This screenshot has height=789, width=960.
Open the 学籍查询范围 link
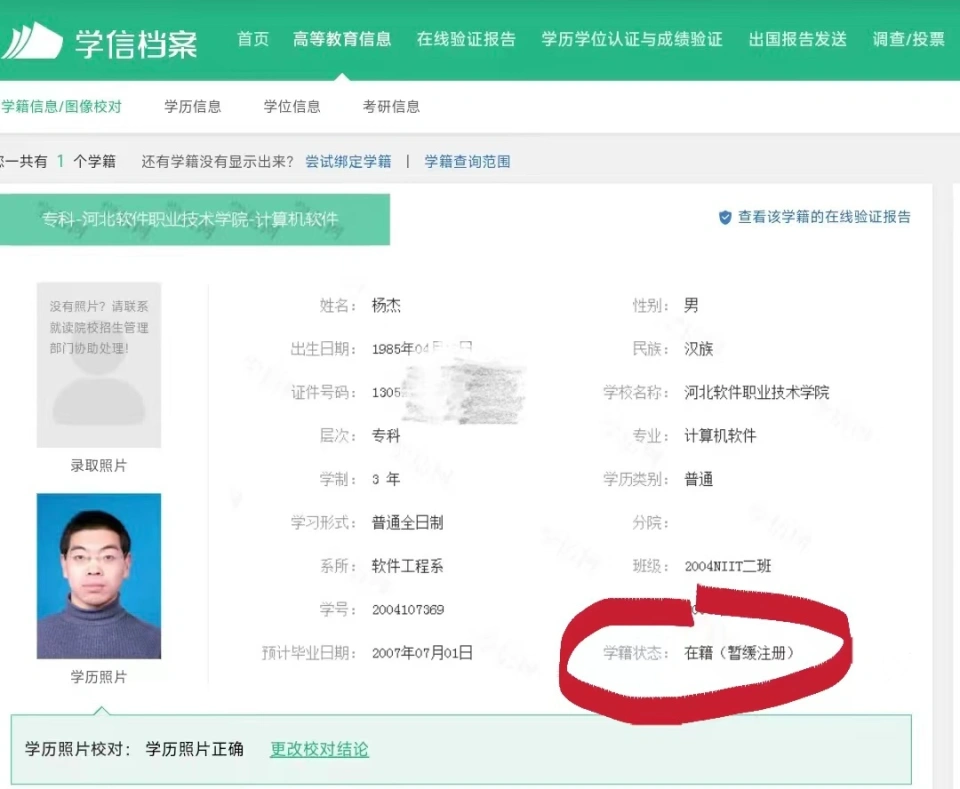467,162
